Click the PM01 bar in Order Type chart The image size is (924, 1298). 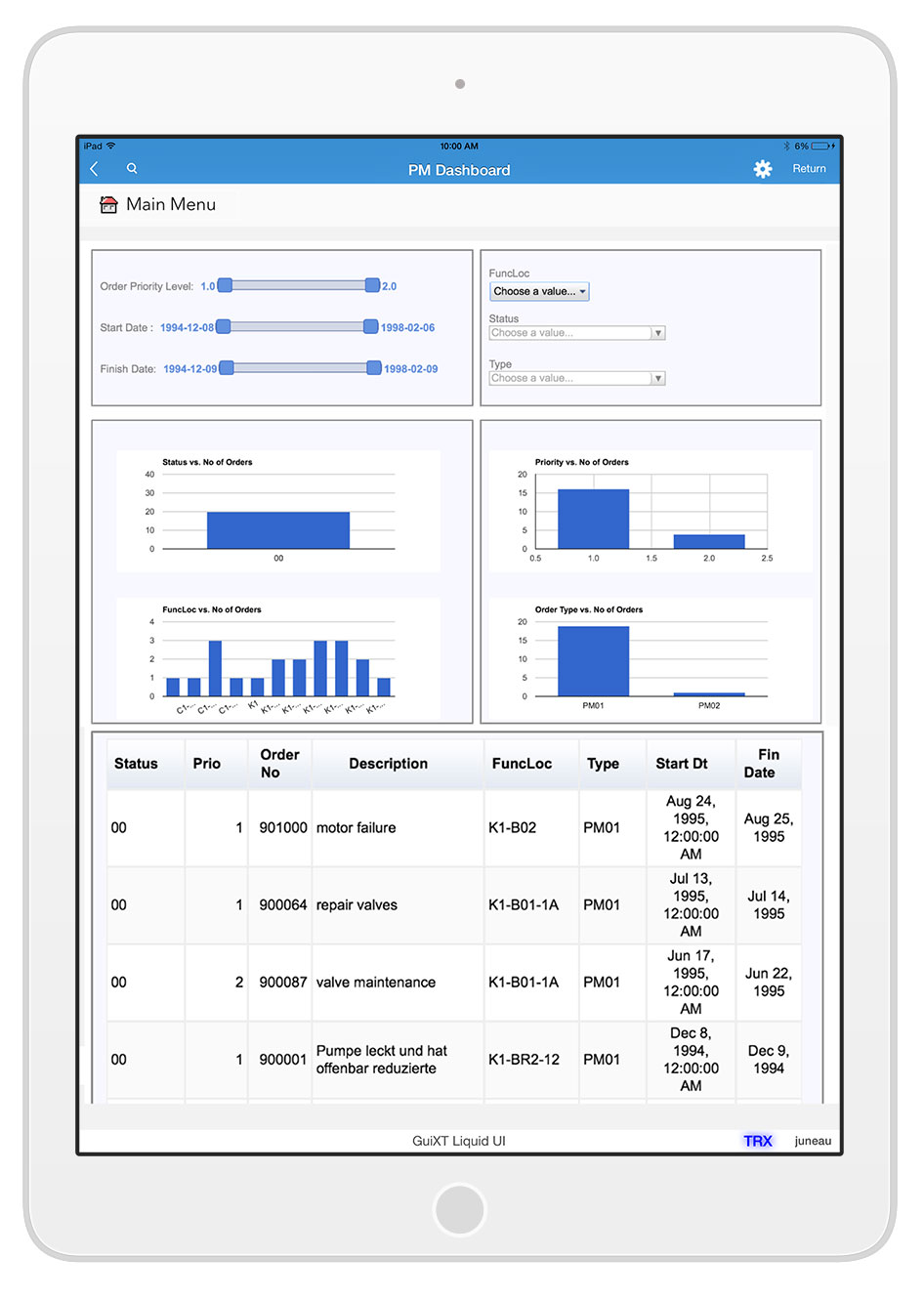593,661
